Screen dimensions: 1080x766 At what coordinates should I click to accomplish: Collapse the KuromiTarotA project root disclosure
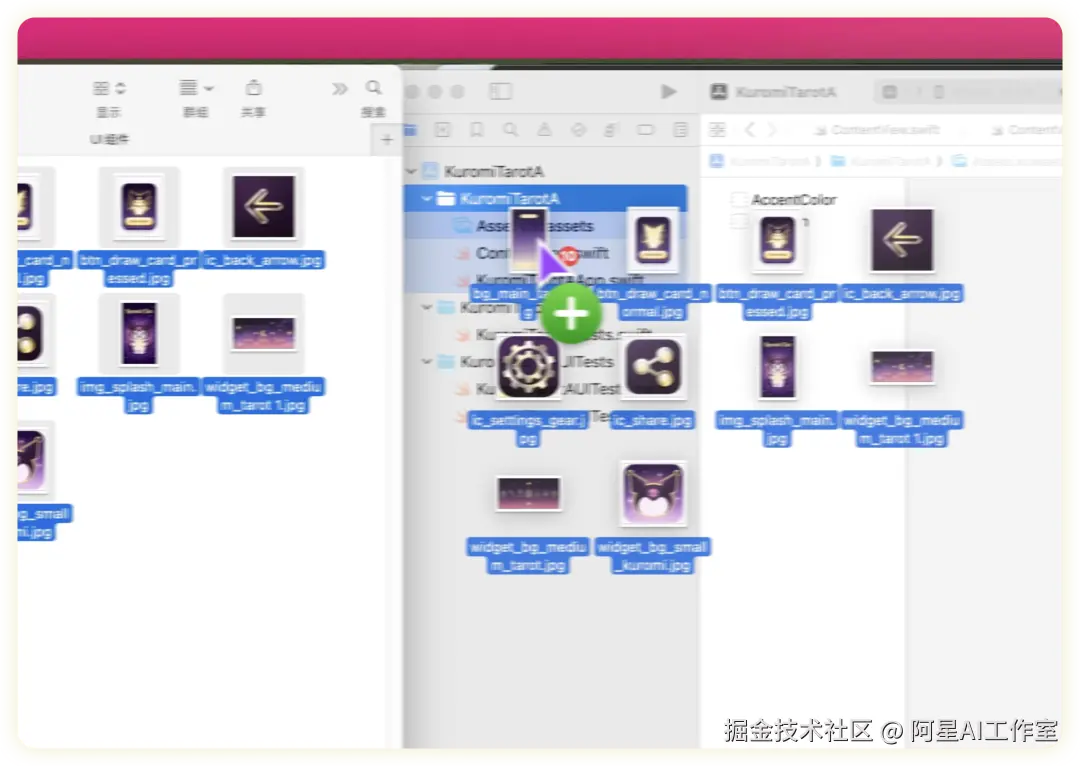pyautogui.click(x=412, y=171)
